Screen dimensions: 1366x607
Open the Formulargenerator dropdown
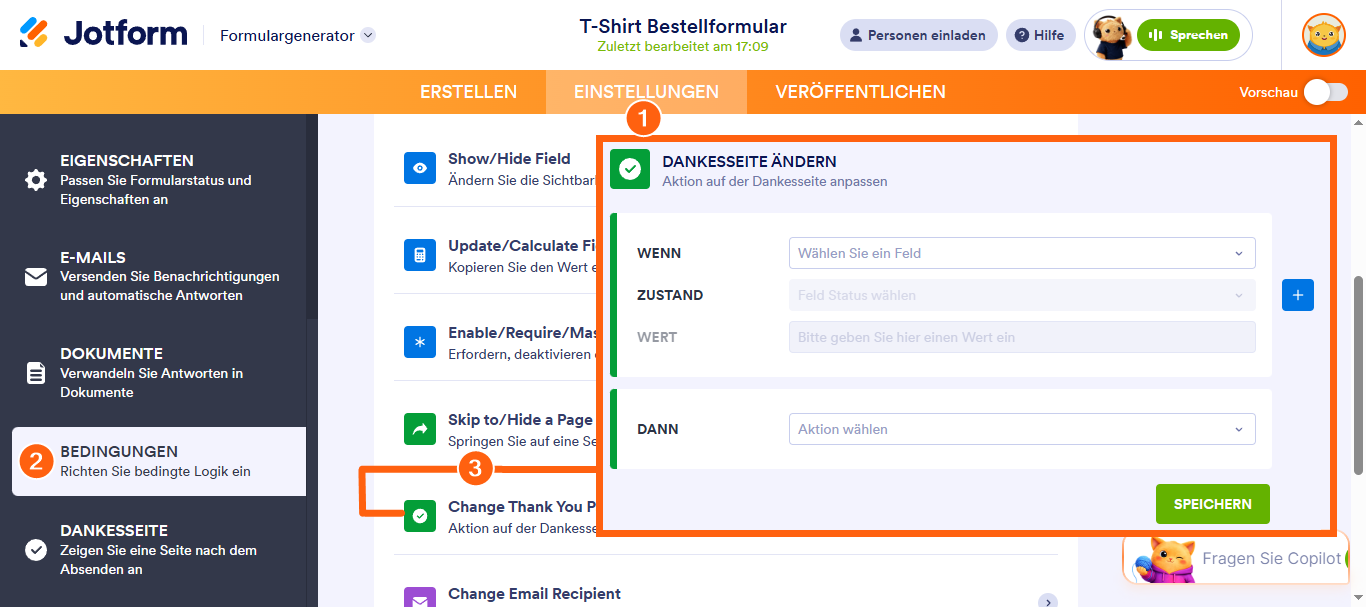tap(297, 35)
